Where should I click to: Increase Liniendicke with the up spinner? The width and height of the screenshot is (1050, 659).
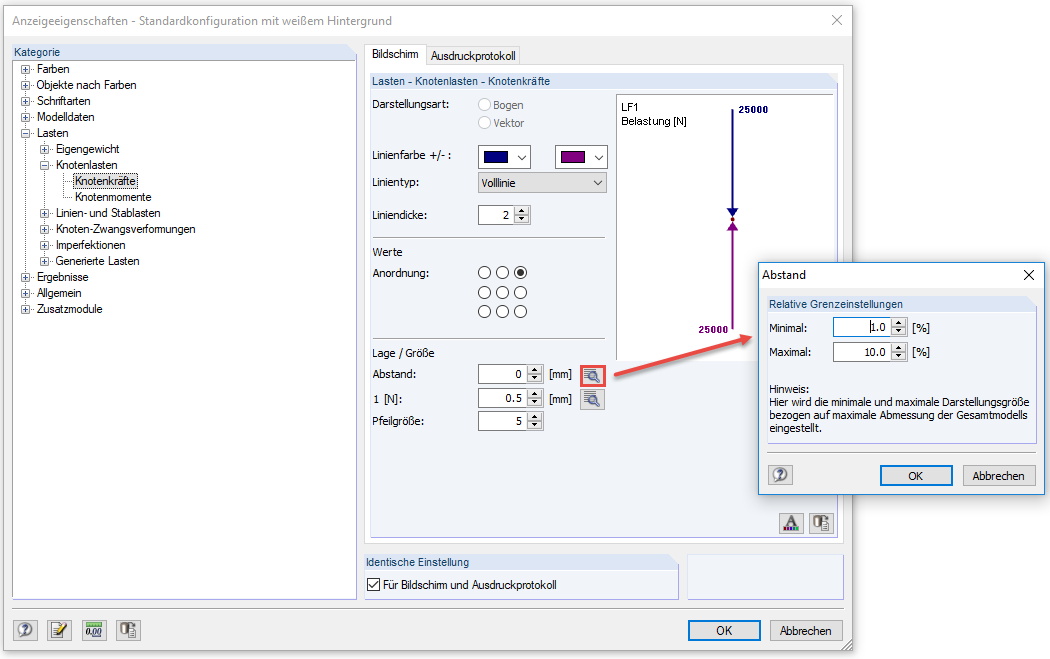(522, 211)
